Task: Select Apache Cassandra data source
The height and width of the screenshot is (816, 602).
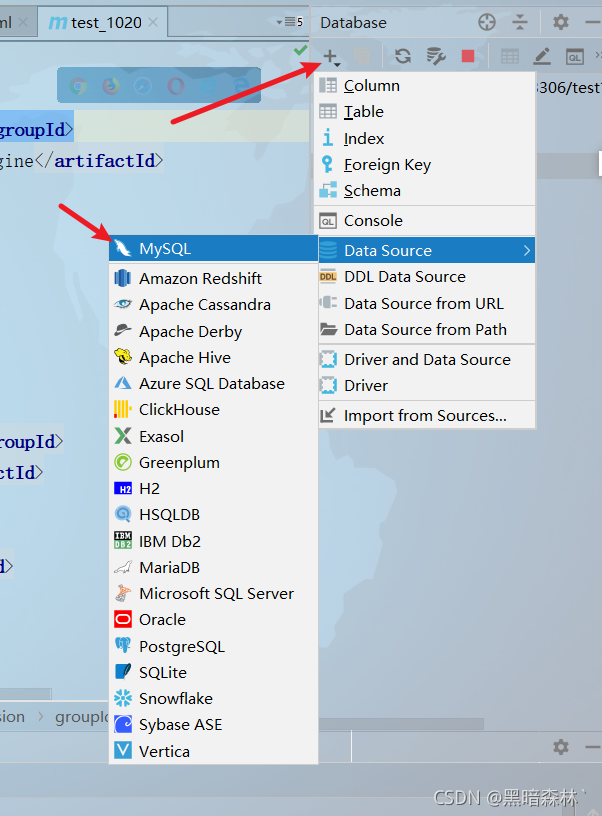Action: [x=213, y=304]
